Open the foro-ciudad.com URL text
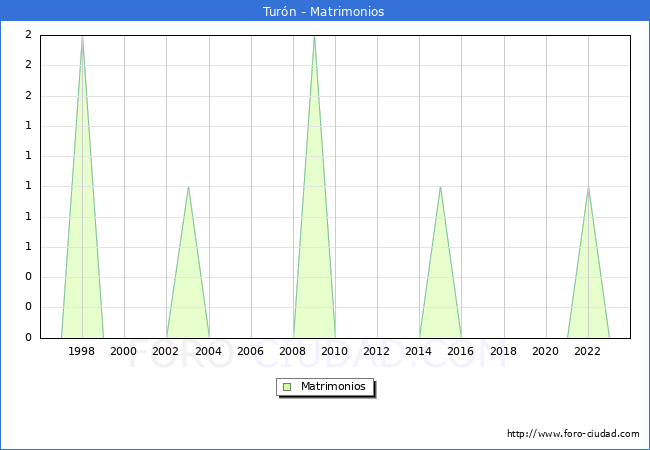This screenshot has width=650, height=450. pos(573,433)
